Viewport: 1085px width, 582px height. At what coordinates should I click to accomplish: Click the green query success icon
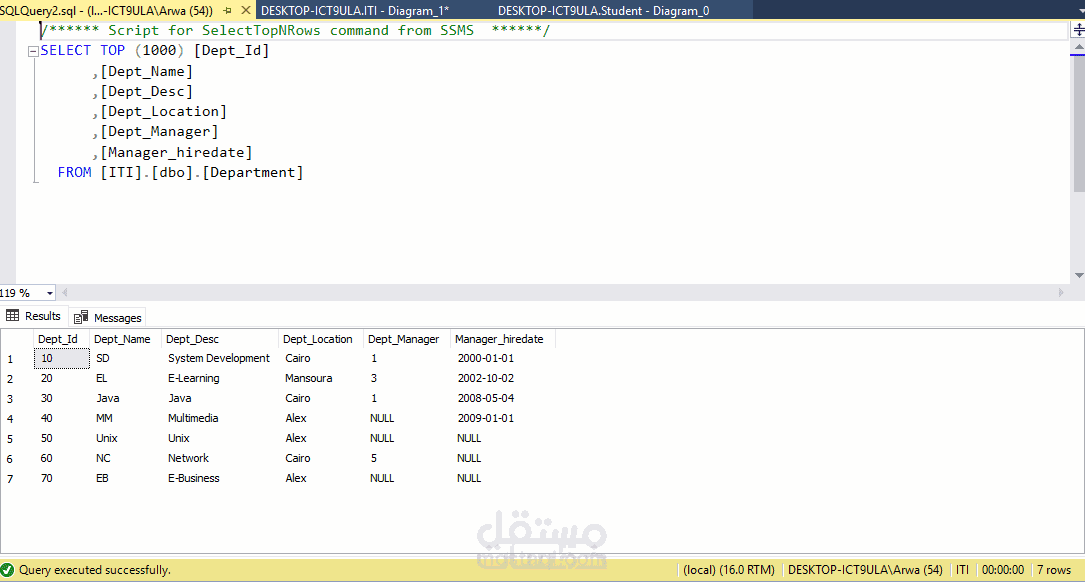point(8,570)
